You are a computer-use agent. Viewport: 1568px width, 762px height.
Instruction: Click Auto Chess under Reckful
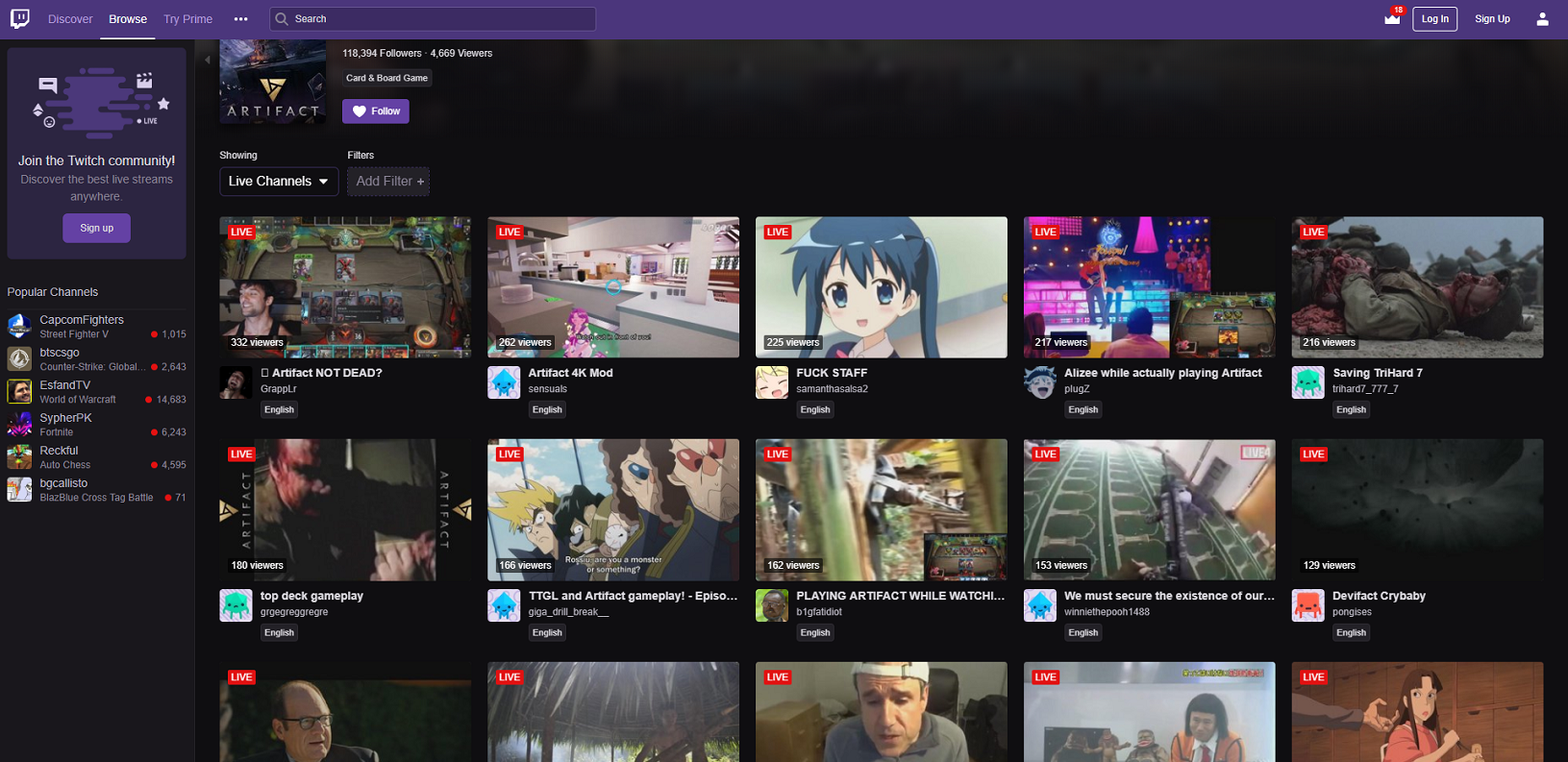(64, 465)
